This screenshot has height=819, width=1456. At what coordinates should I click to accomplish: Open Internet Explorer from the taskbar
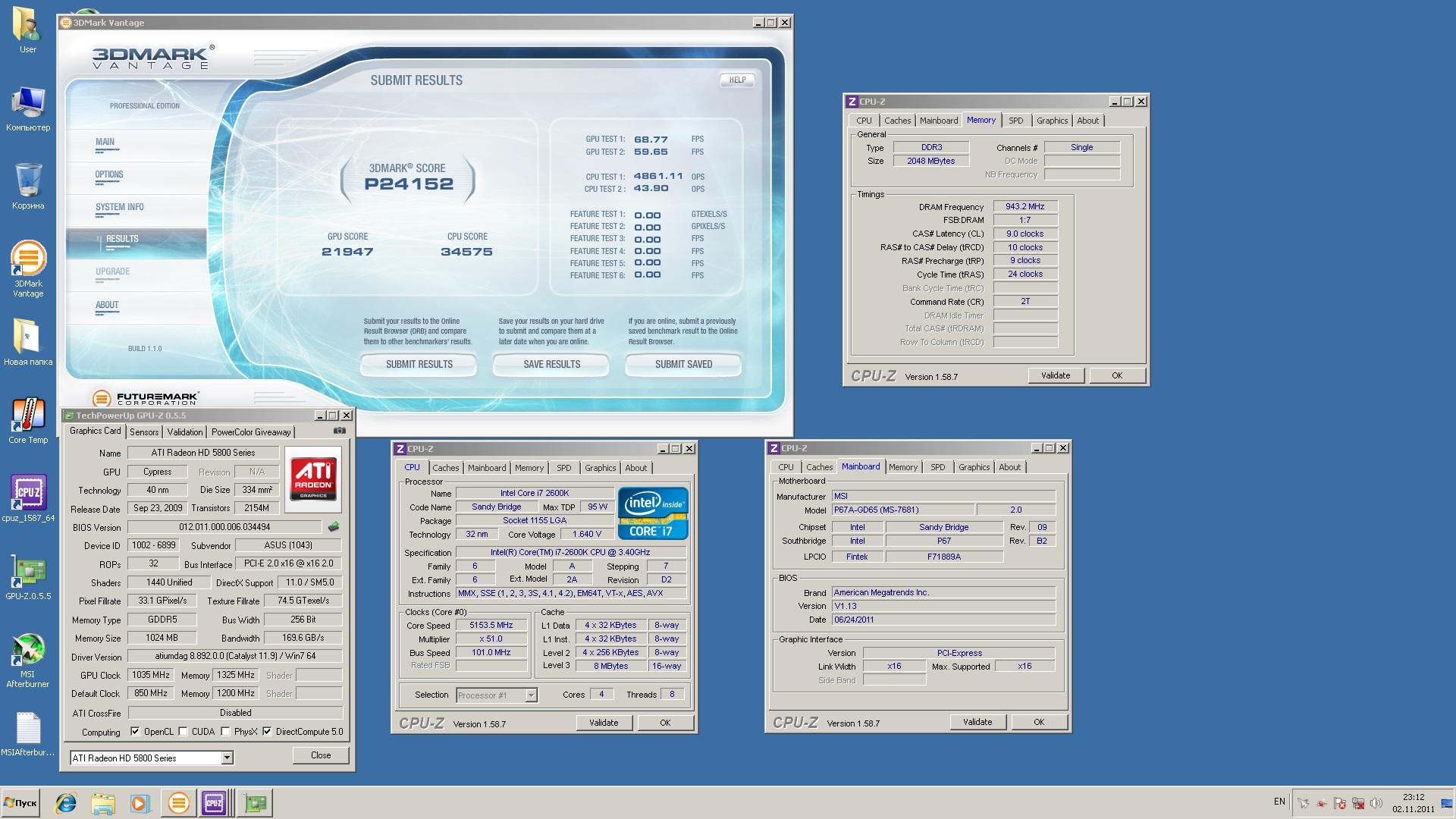click(67, 803)
